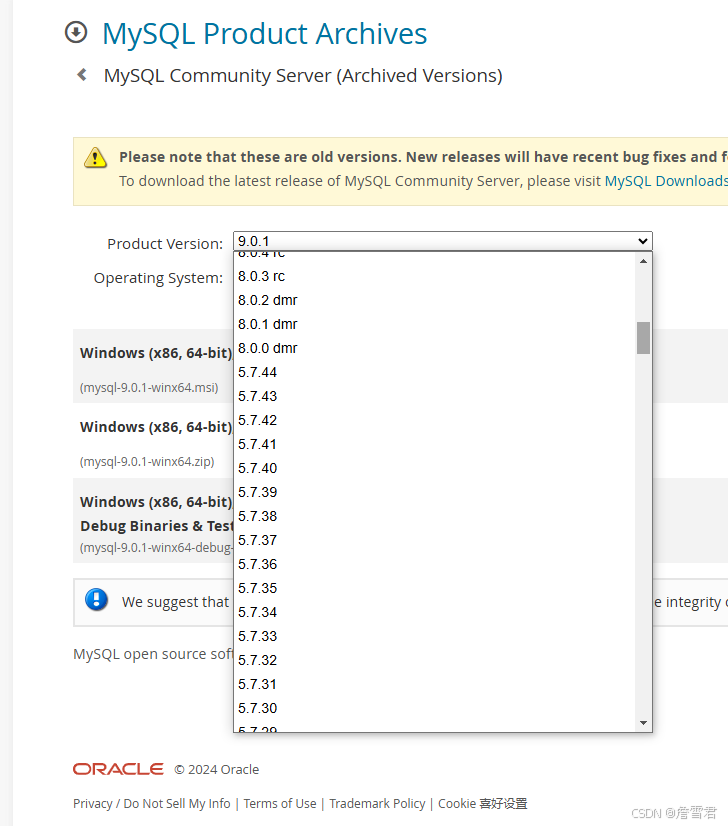Open the Product Version dropdown showing 9.0.1

point(442,241)
